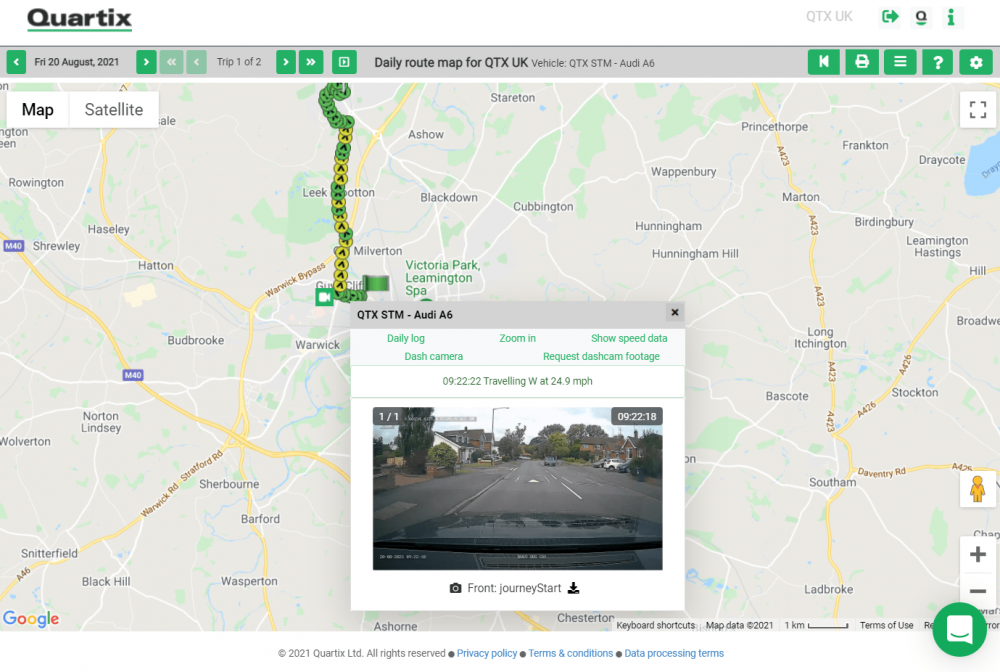The height and width of the screenshot is (672, 1000).
Task: Open the user account icon
Action: click(x=921, y=17)
